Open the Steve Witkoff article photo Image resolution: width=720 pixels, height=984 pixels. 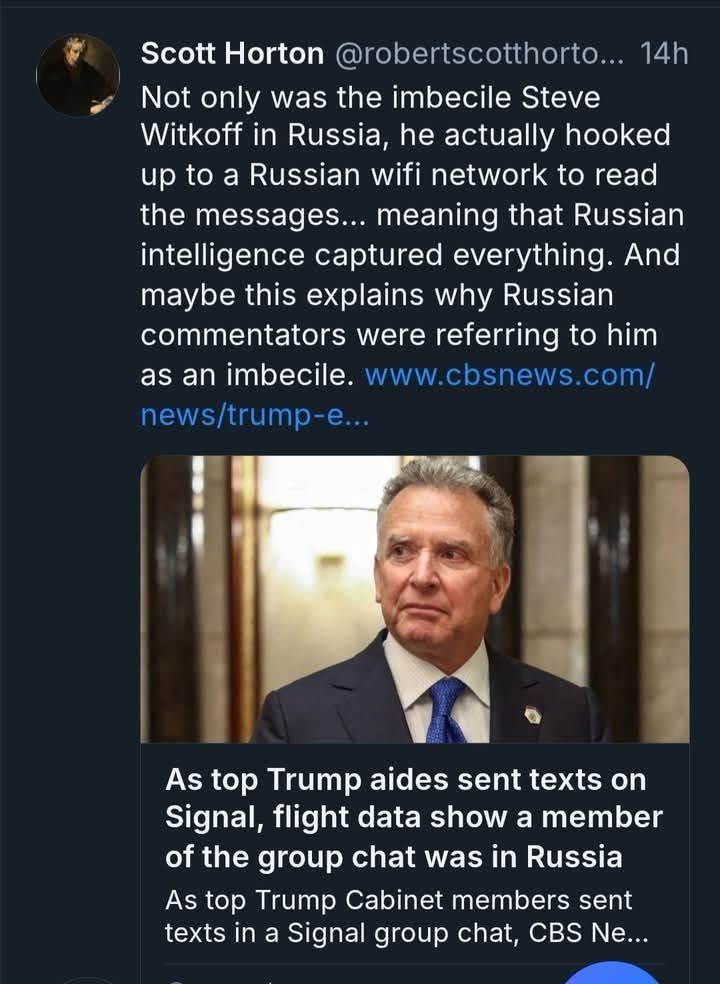pyautogui.click(x=414, y=598)
